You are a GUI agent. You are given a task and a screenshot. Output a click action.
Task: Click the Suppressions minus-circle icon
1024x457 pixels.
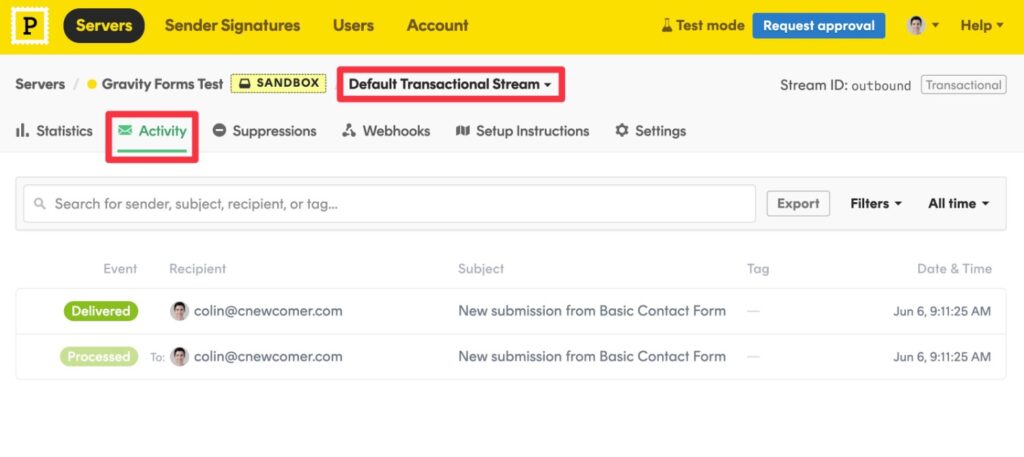click(219, 131)
